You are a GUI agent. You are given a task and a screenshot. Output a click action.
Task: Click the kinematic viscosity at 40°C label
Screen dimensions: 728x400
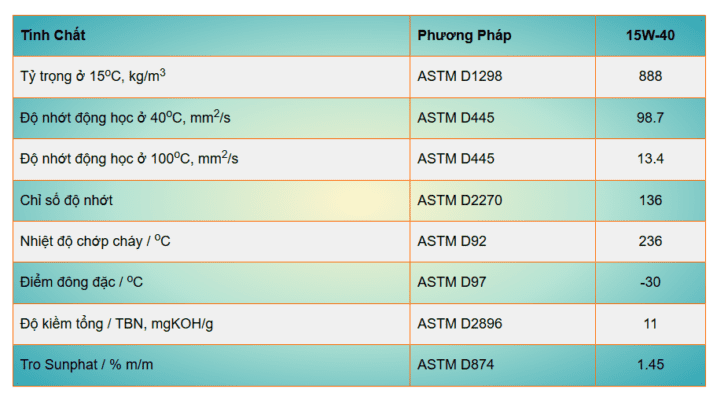coord(126,117)
